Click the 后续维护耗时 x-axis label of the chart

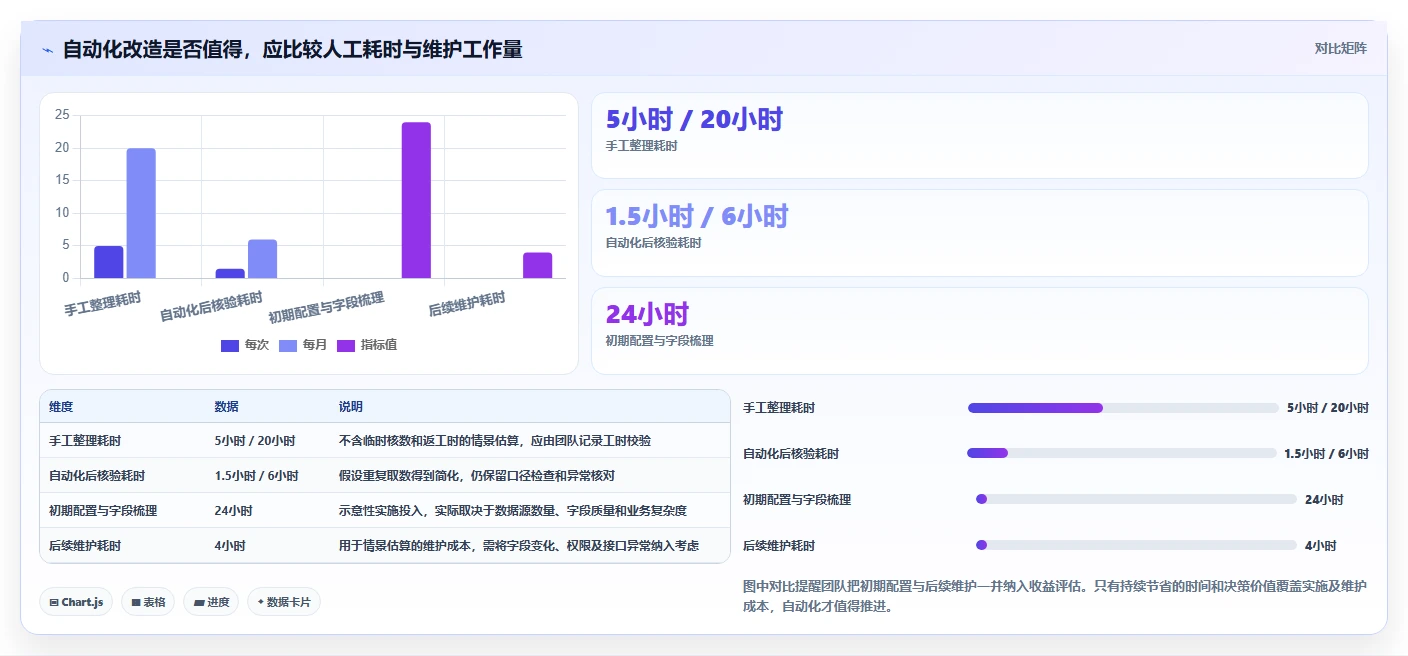tap(467, 303)
